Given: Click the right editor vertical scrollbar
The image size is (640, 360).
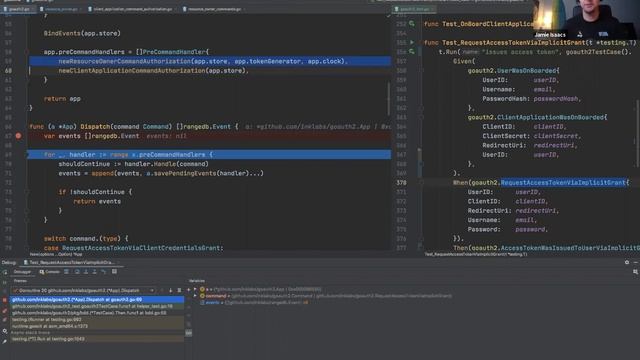Looking at the screenshot, I should (x=637, y=133).
